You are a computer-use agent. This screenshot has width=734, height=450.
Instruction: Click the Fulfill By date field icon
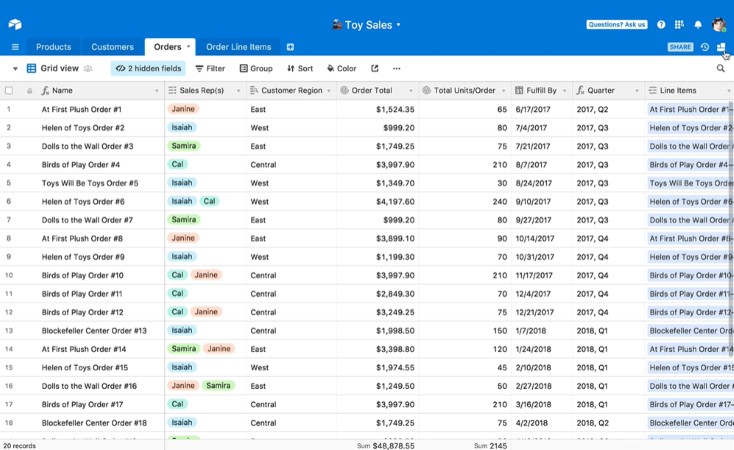coord(519,90)
